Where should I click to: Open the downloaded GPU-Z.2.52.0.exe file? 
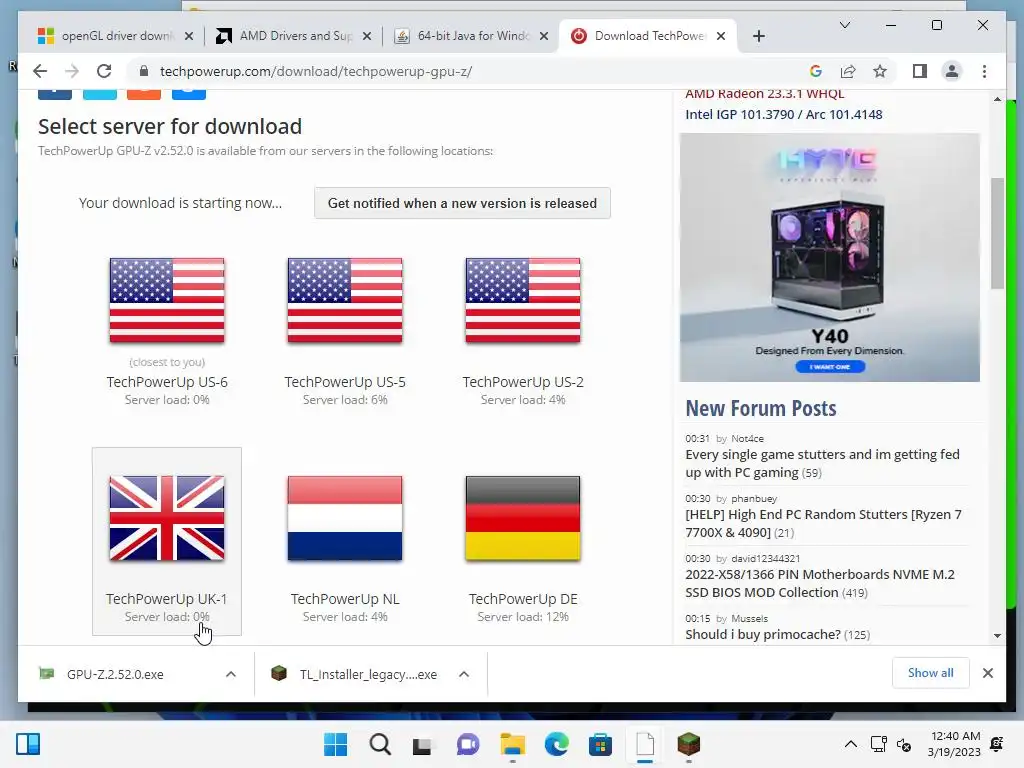(x=115, y=674)
